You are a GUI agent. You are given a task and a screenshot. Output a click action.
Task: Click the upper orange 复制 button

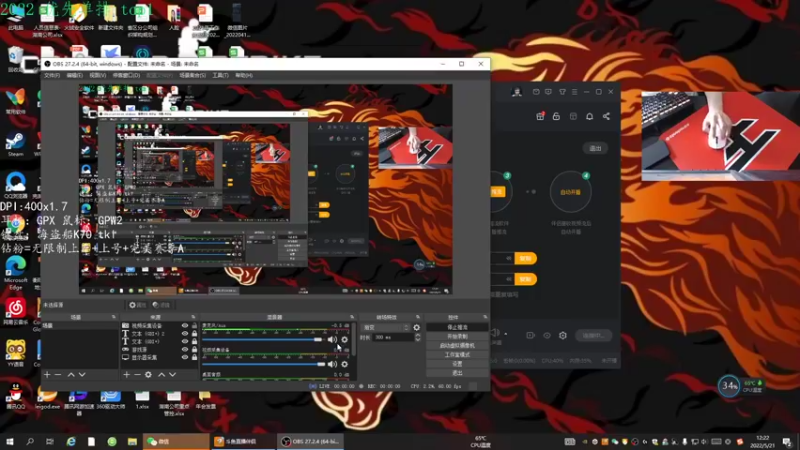coord(526,258)
